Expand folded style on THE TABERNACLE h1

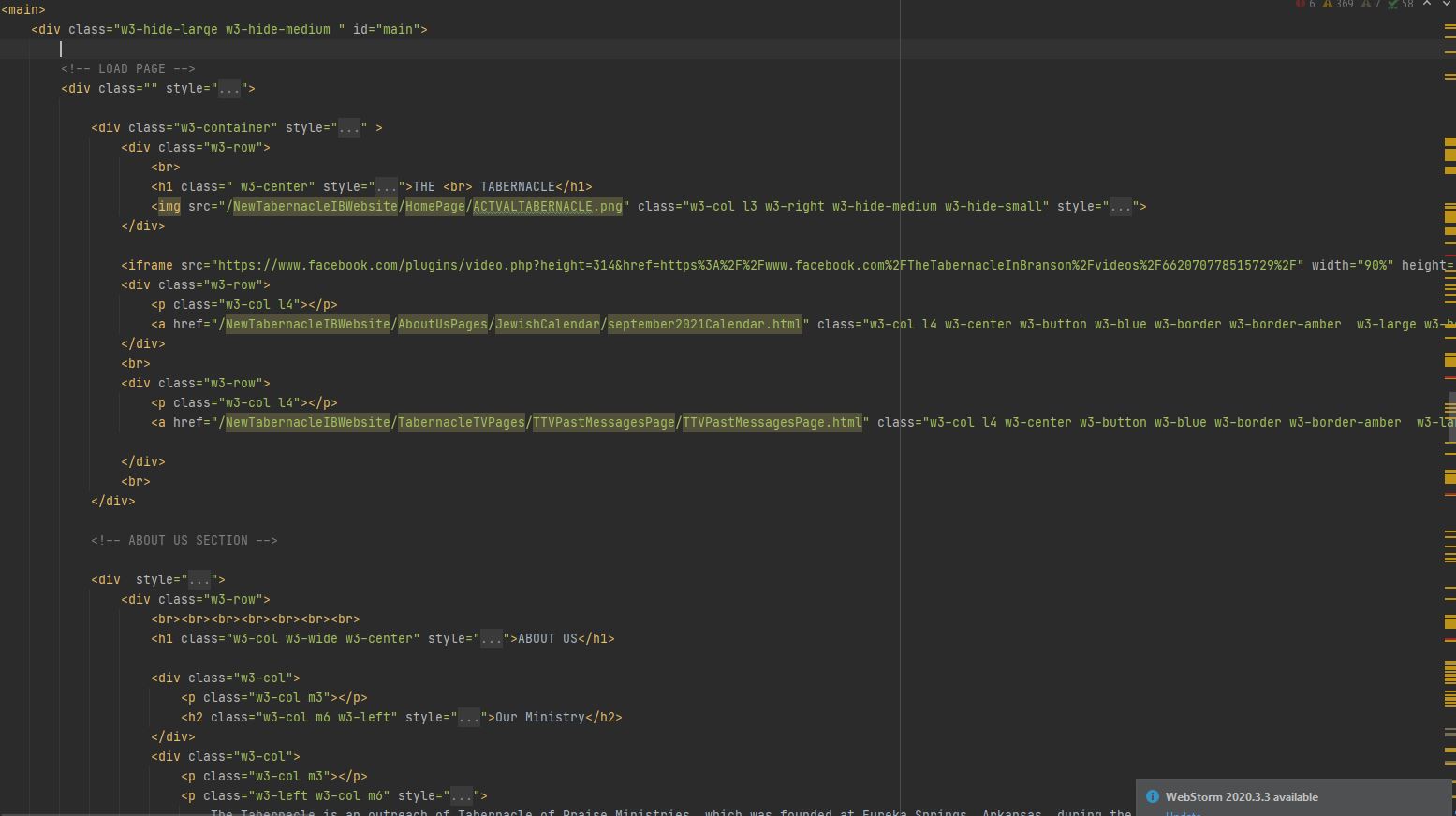click(x=387, y=187)
